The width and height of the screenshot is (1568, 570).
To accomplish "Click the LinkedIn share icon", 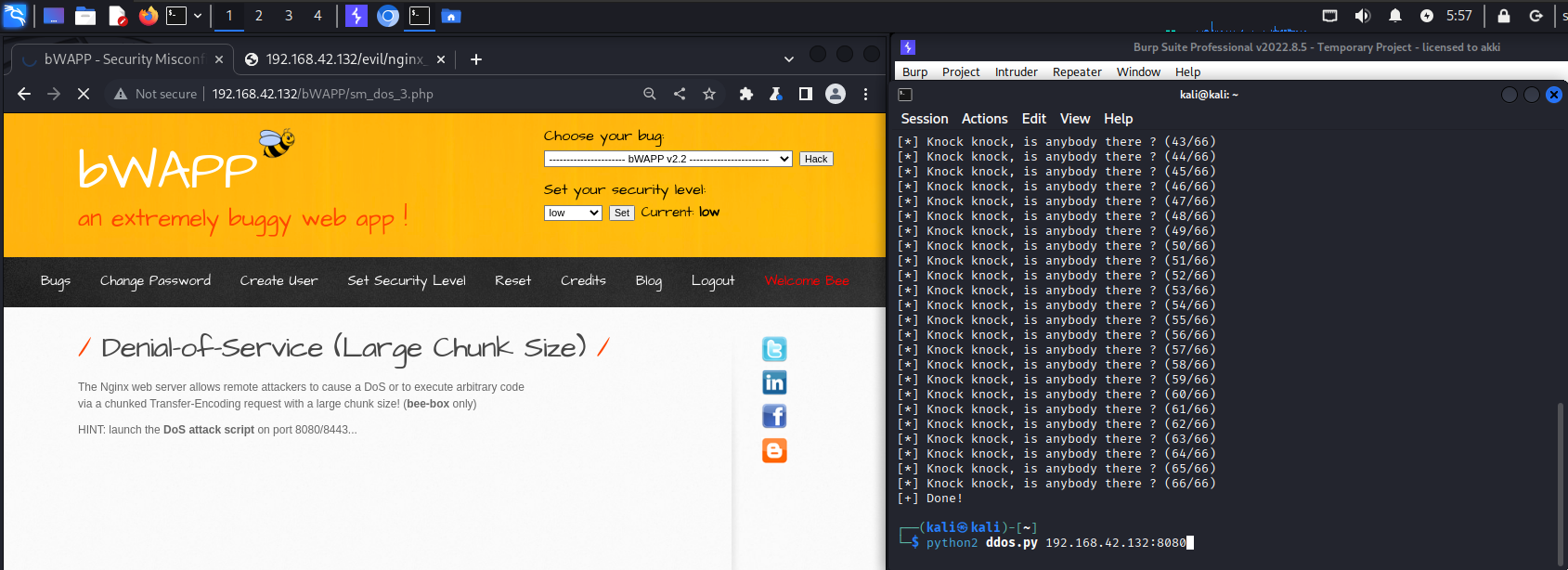I will click(773, 382).
